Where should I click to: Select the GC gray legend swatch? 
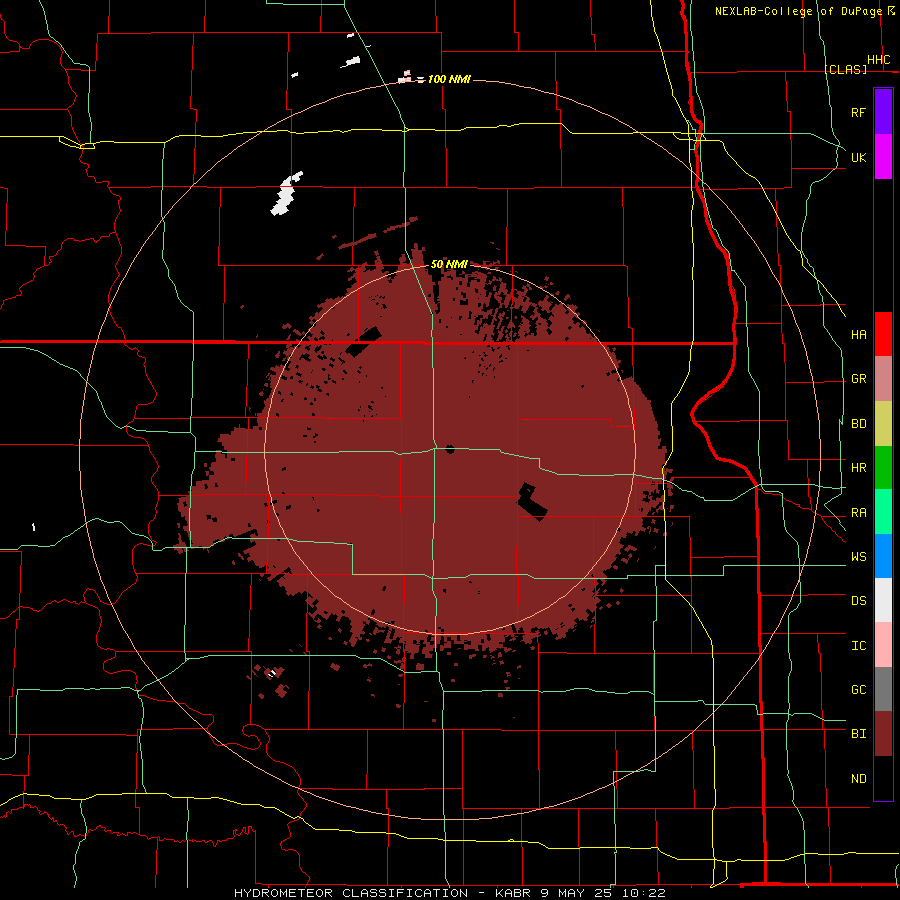click(883, 689)
